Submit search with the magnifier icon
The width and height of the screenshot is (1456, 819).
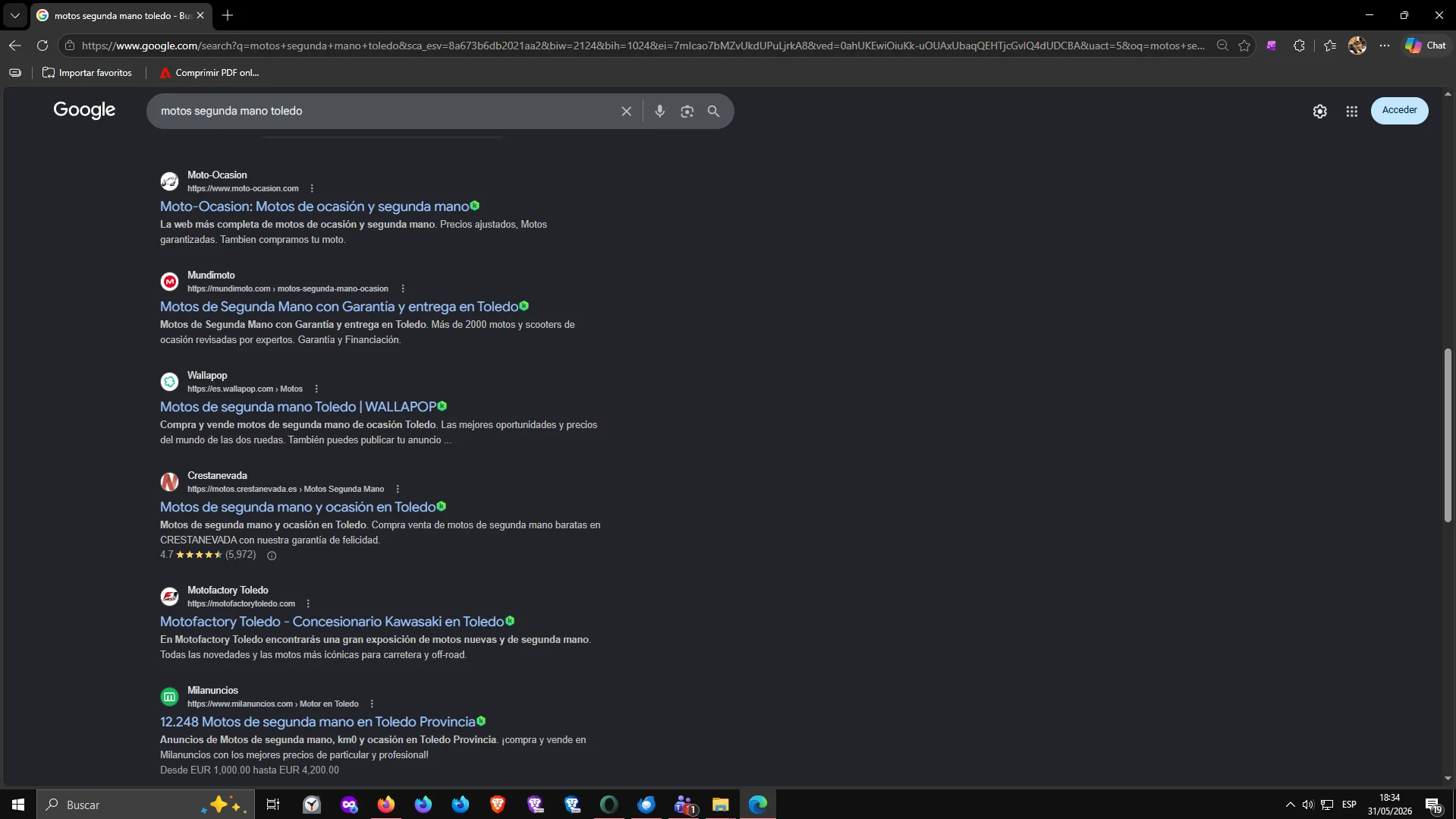pos(713,111)
